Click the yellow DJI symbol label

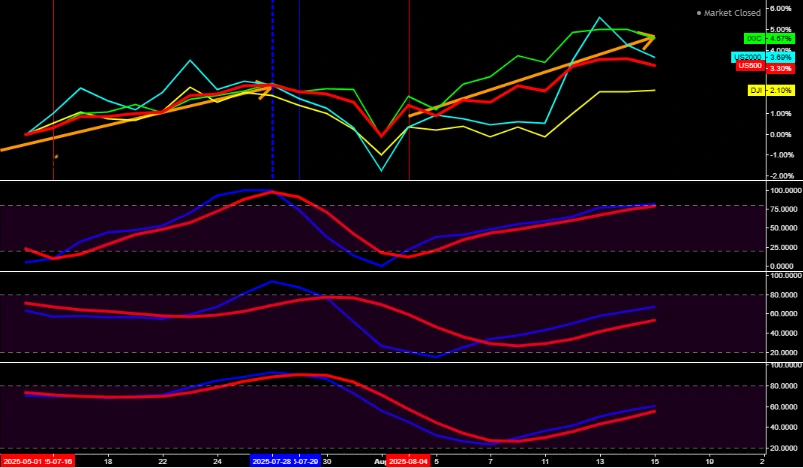click(756, 90)
